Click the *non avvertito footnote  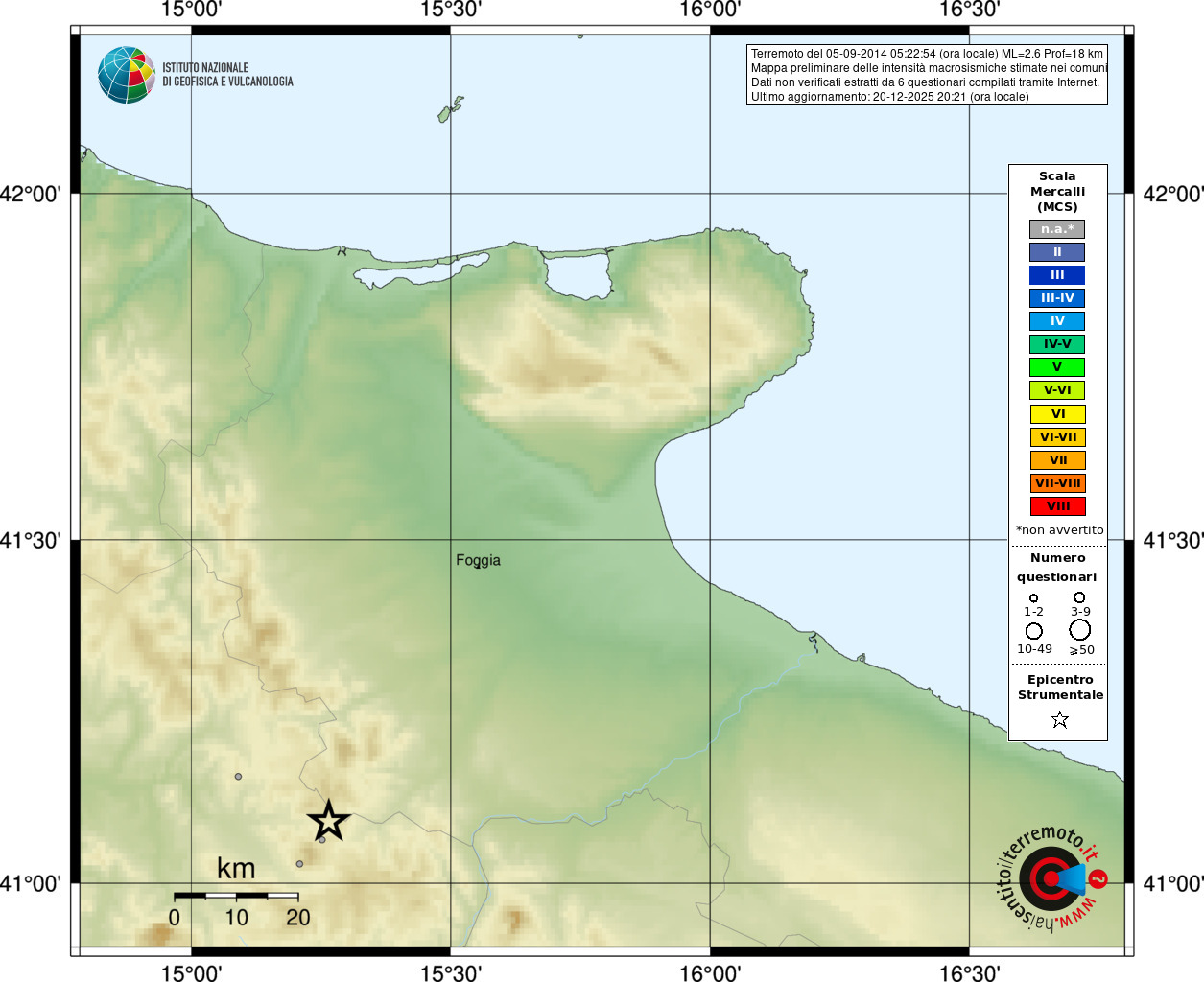point(1059,530)
